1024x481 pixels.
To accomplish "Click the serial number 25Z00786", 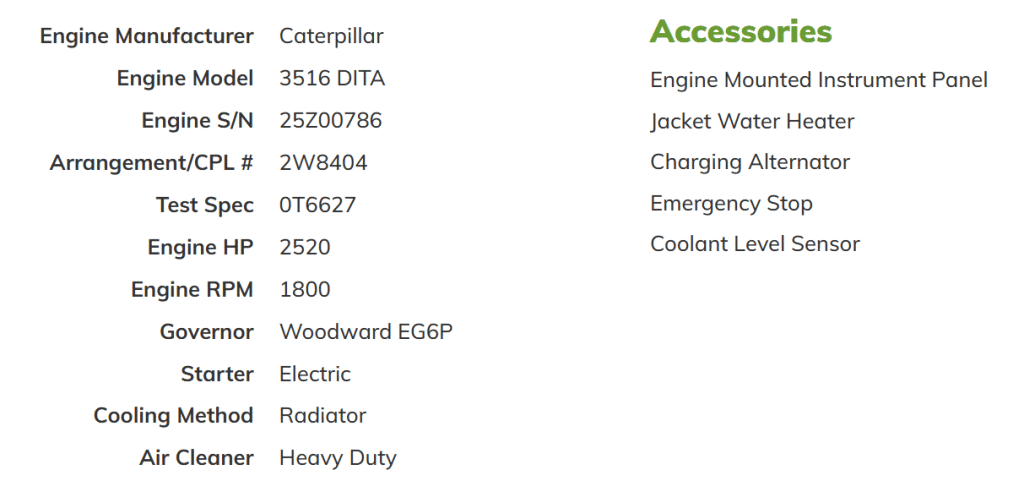I will (330, 121).
